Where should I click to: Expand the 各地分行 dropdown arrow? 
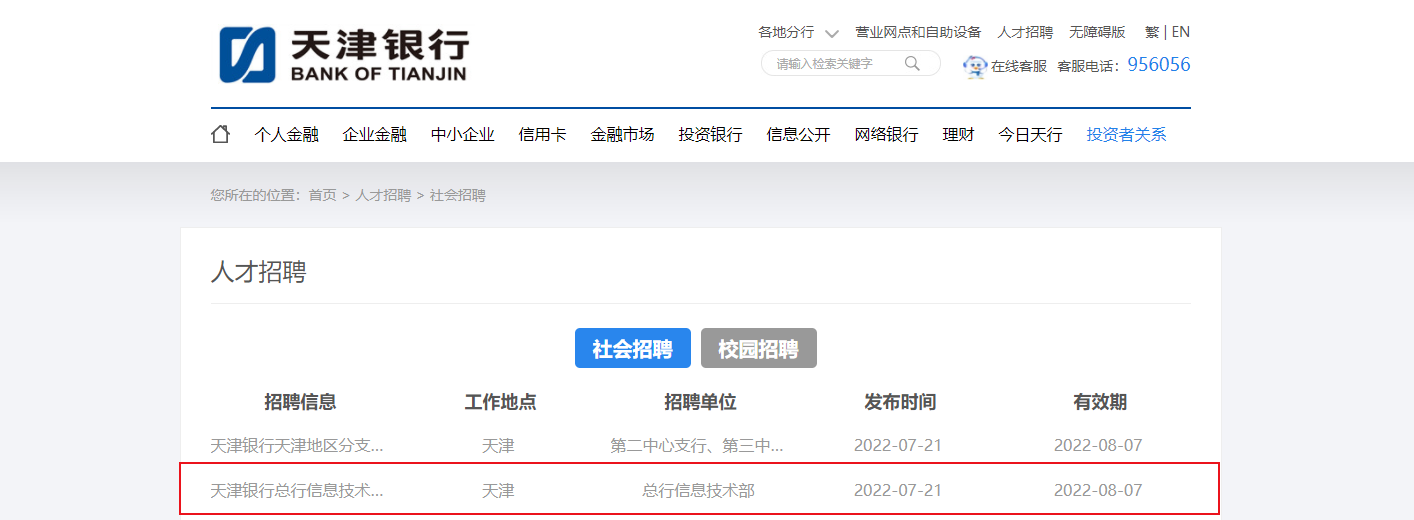click(x=831, y=33)
